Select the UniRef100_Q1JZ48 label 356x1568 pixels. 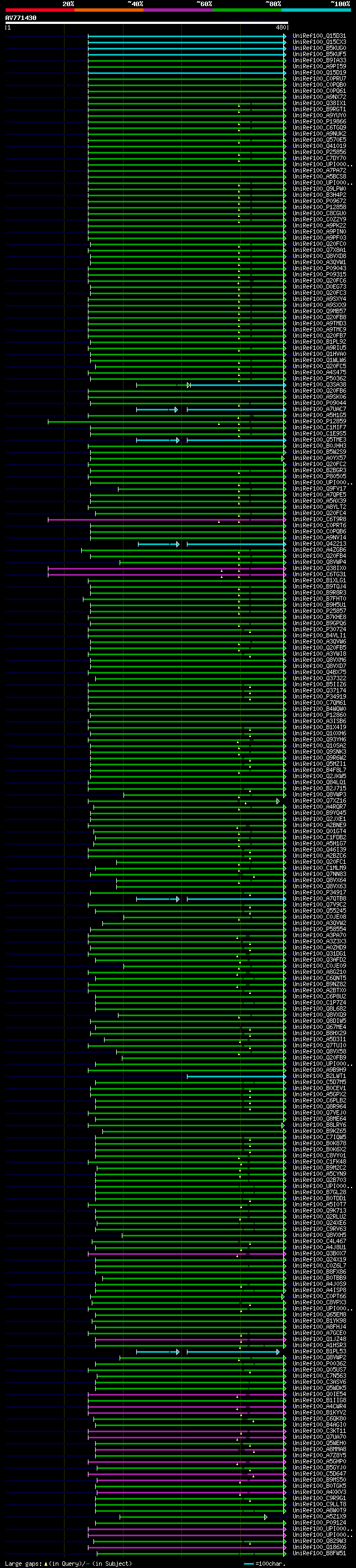[319, 1339]
